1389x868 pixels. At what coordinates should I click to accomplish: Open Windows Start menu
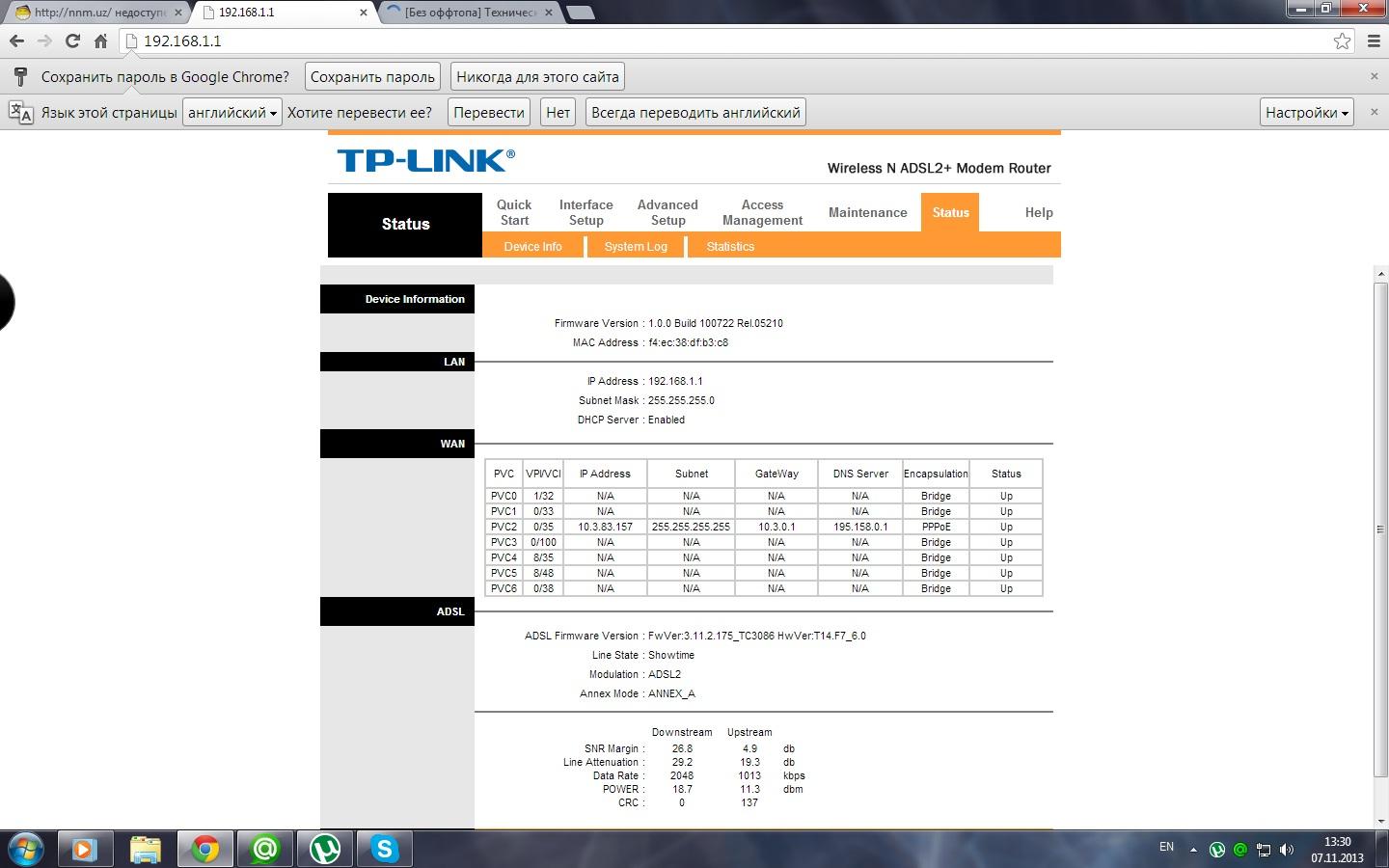26,849
